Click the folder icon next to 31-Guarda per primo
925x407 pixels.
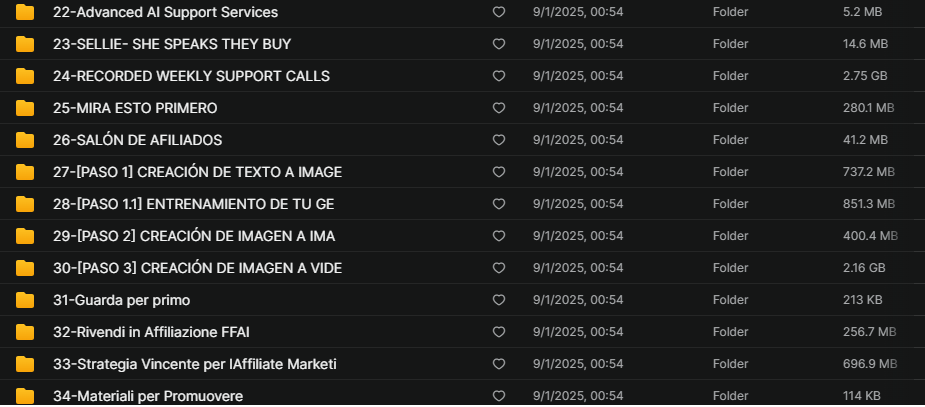pyautogui.click(x=25, y=300)
